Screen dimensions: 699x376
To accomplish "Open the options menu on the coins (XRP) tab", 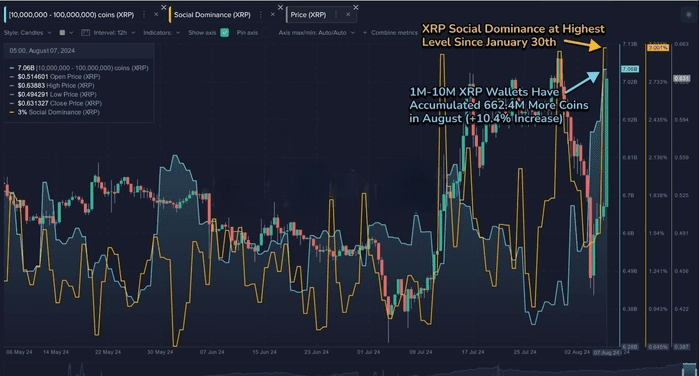I will click(x=144, y=15).
